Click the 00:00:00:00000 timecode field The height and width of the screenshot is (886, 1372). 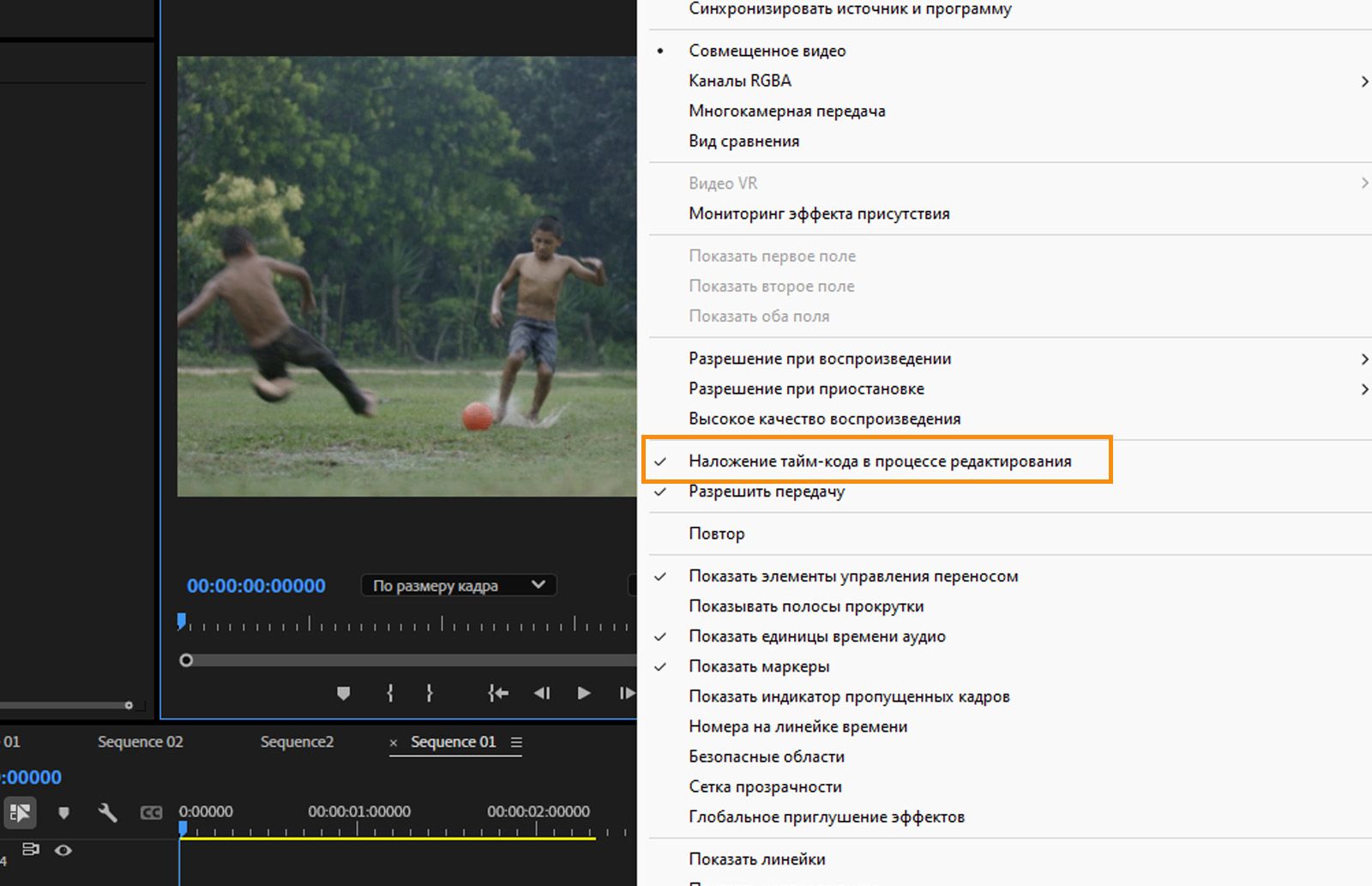click(256, 586)
